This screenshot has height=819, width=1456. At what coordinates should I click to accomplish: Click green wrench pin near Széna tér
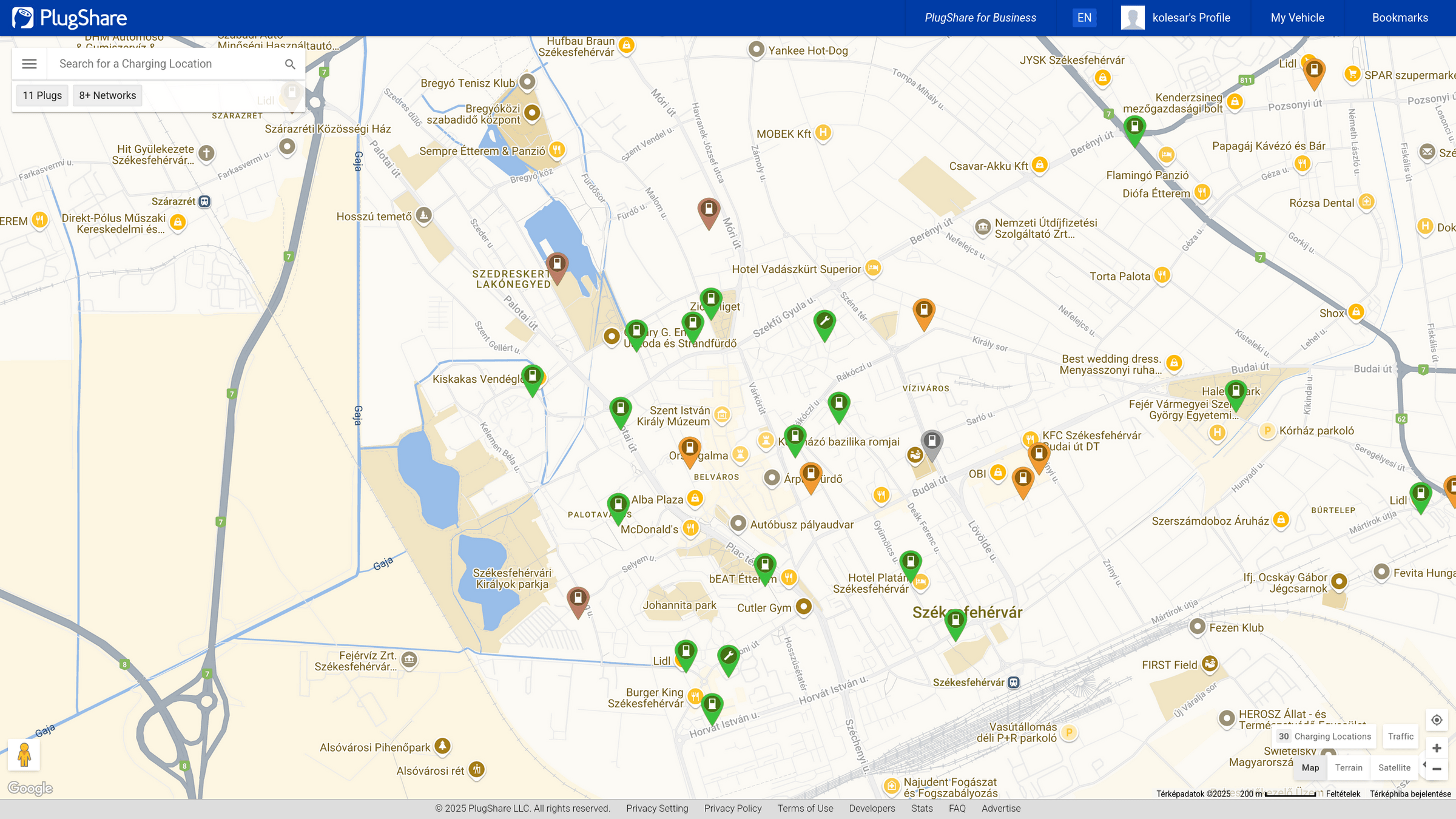824,322
